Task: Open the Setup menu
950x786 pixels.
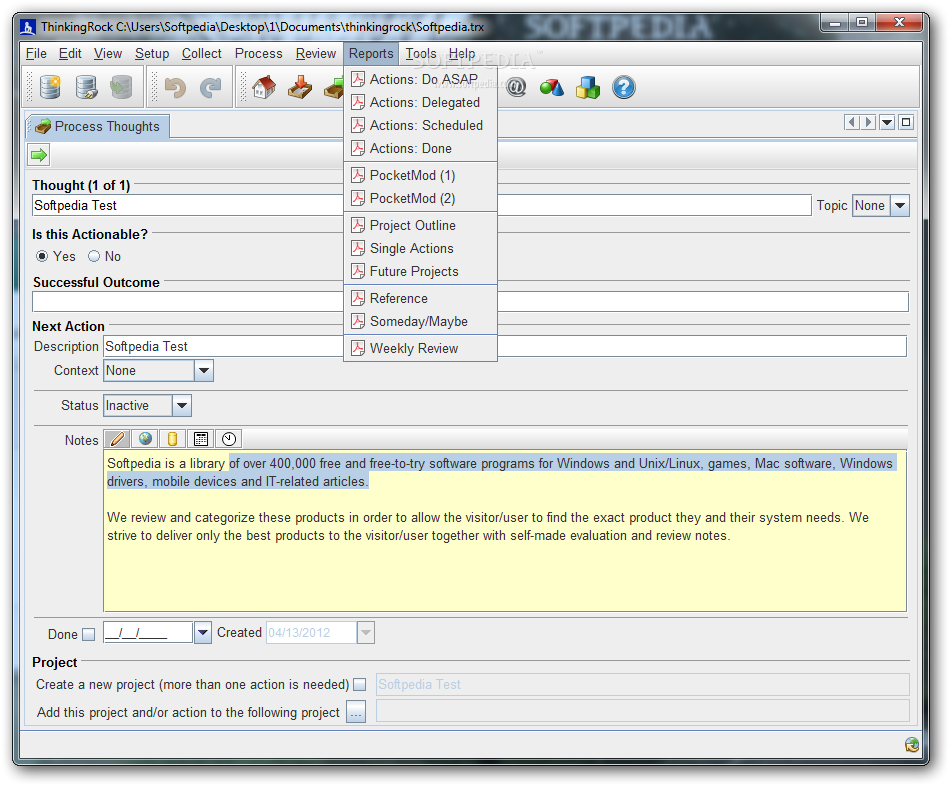Action: (152, 53)
